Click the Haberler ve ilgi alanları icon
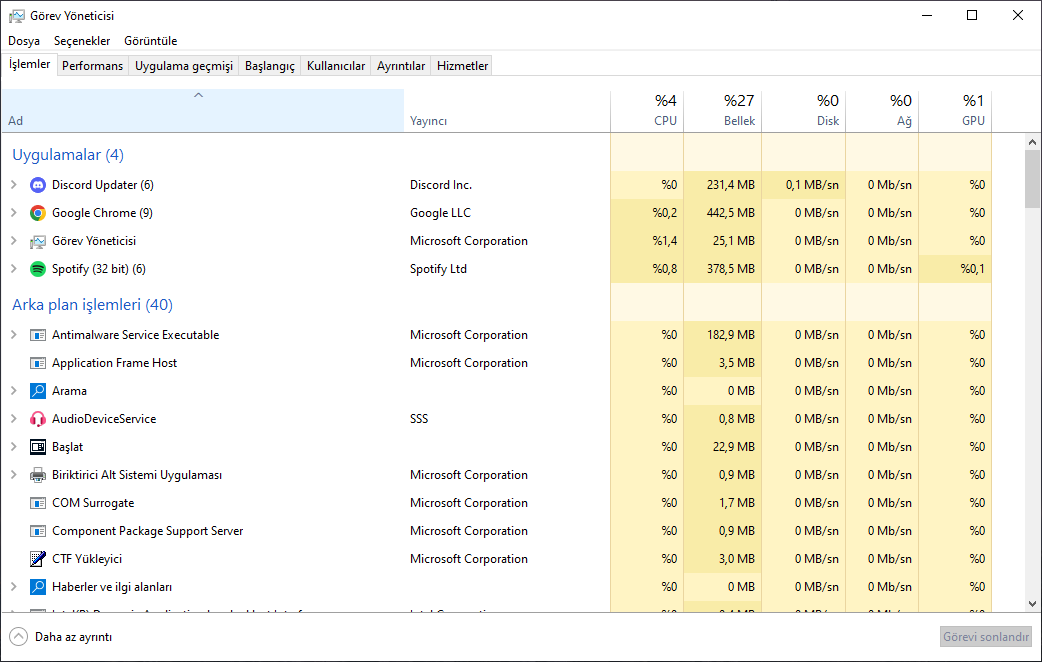This screenshot has width=1042, height=662. 38,587
